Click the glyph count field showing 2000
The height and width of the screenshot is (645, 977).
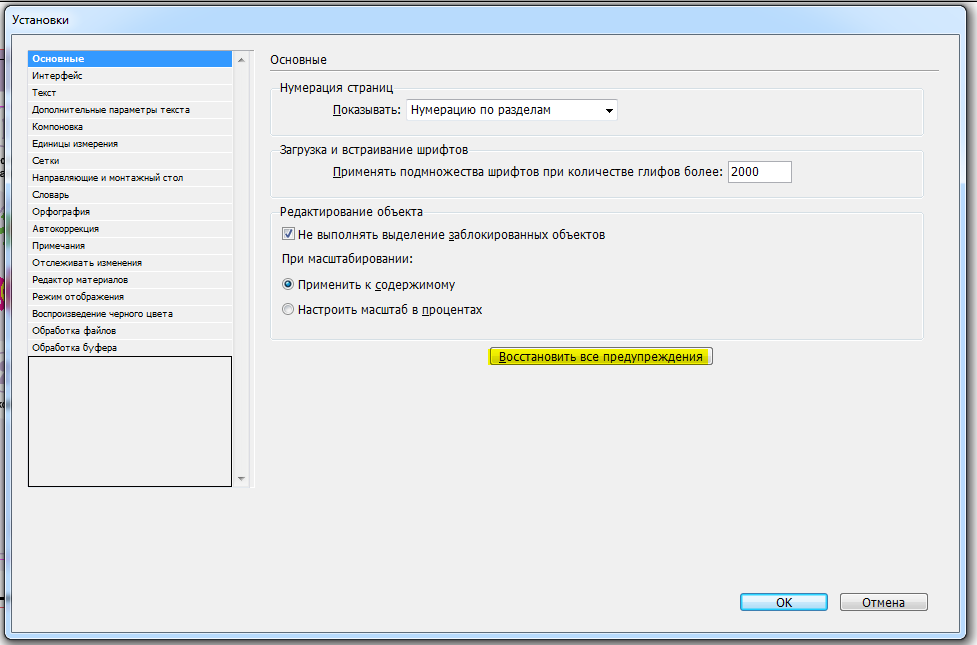click(x=760, y=172)
